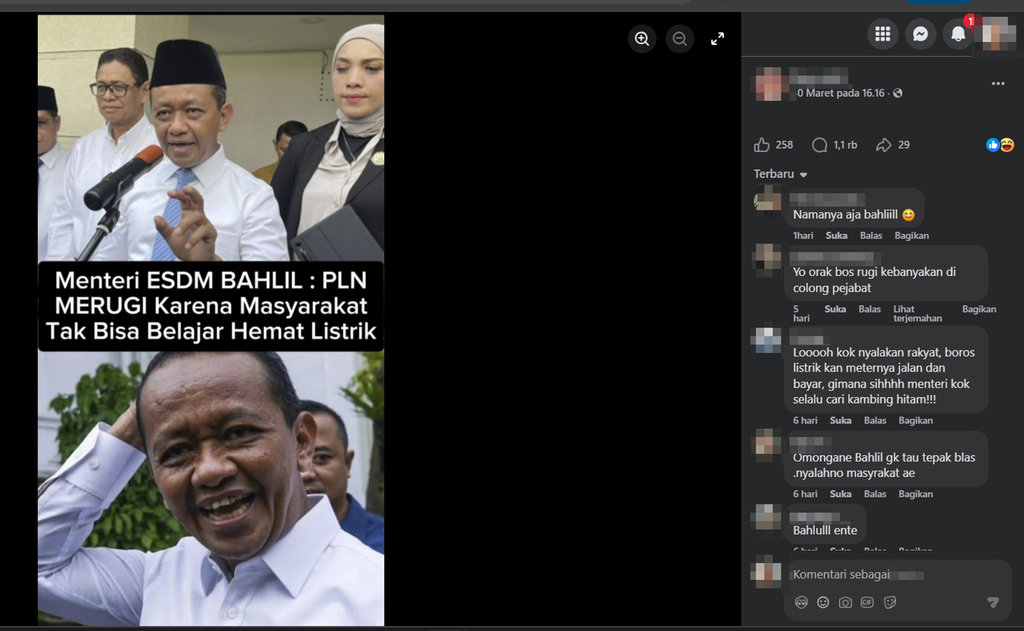This screenshot has width=1024, height=631.
Task: Open the account profile menu
Action: tap(998, 34)
